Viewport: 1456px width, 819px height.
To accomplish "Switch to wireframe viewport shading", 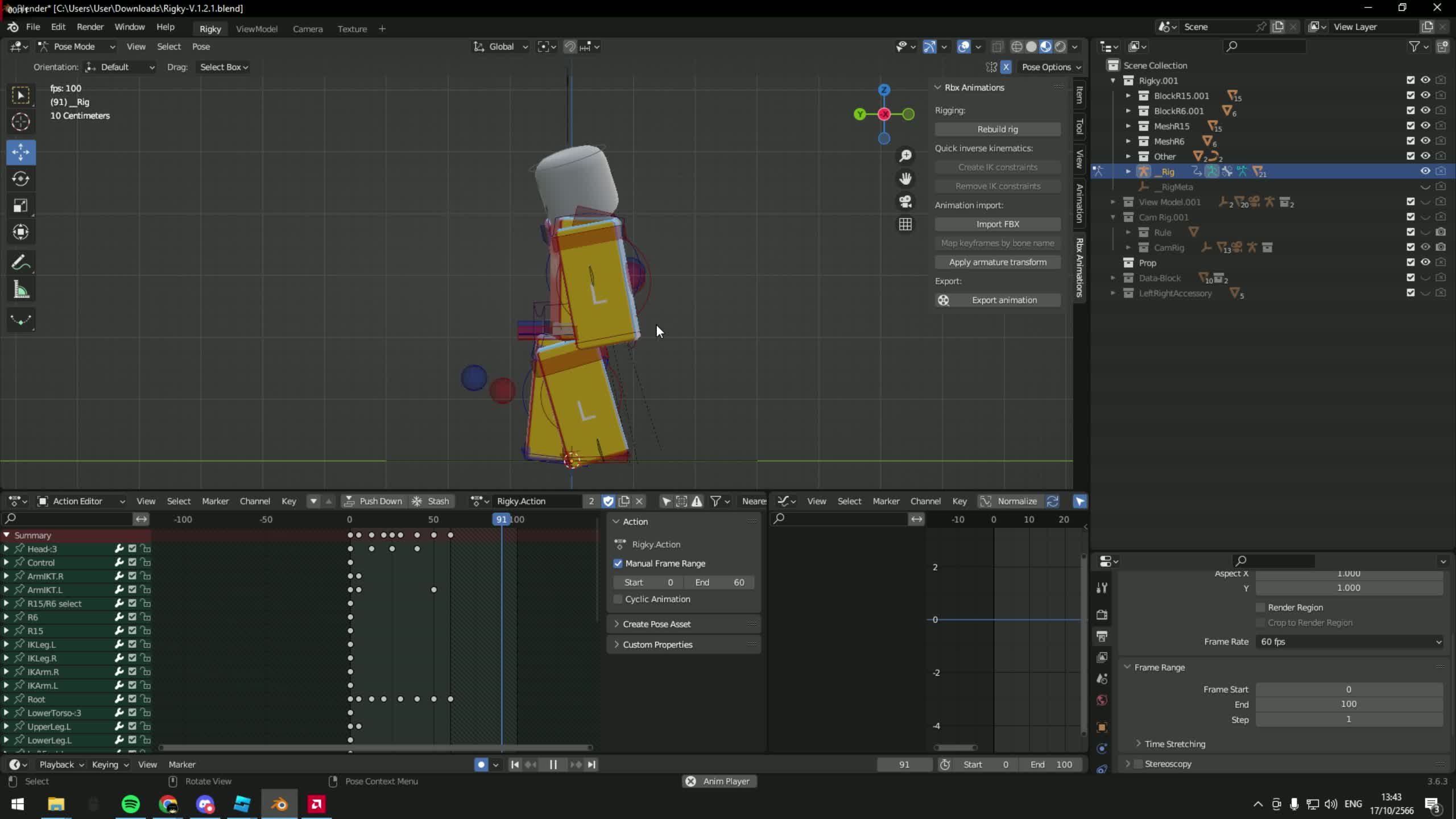I will tap(1016, 47).
